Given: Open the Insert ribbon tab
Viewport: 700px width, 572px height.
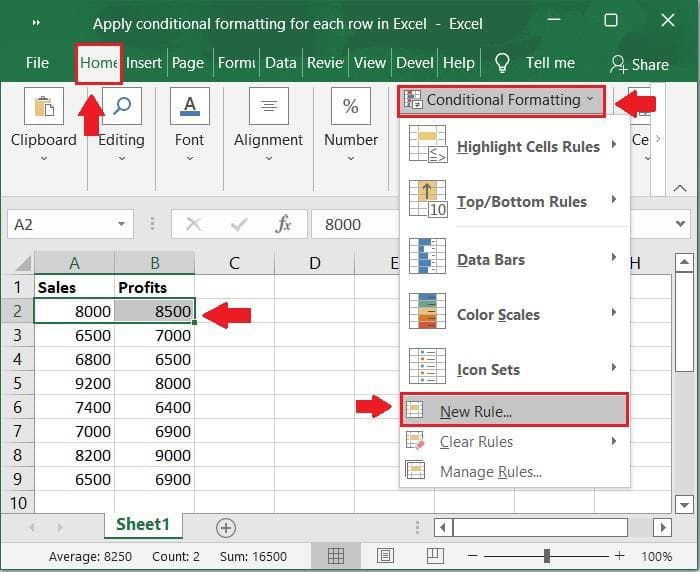Looking at the screenshot, I should coord(144,63).
